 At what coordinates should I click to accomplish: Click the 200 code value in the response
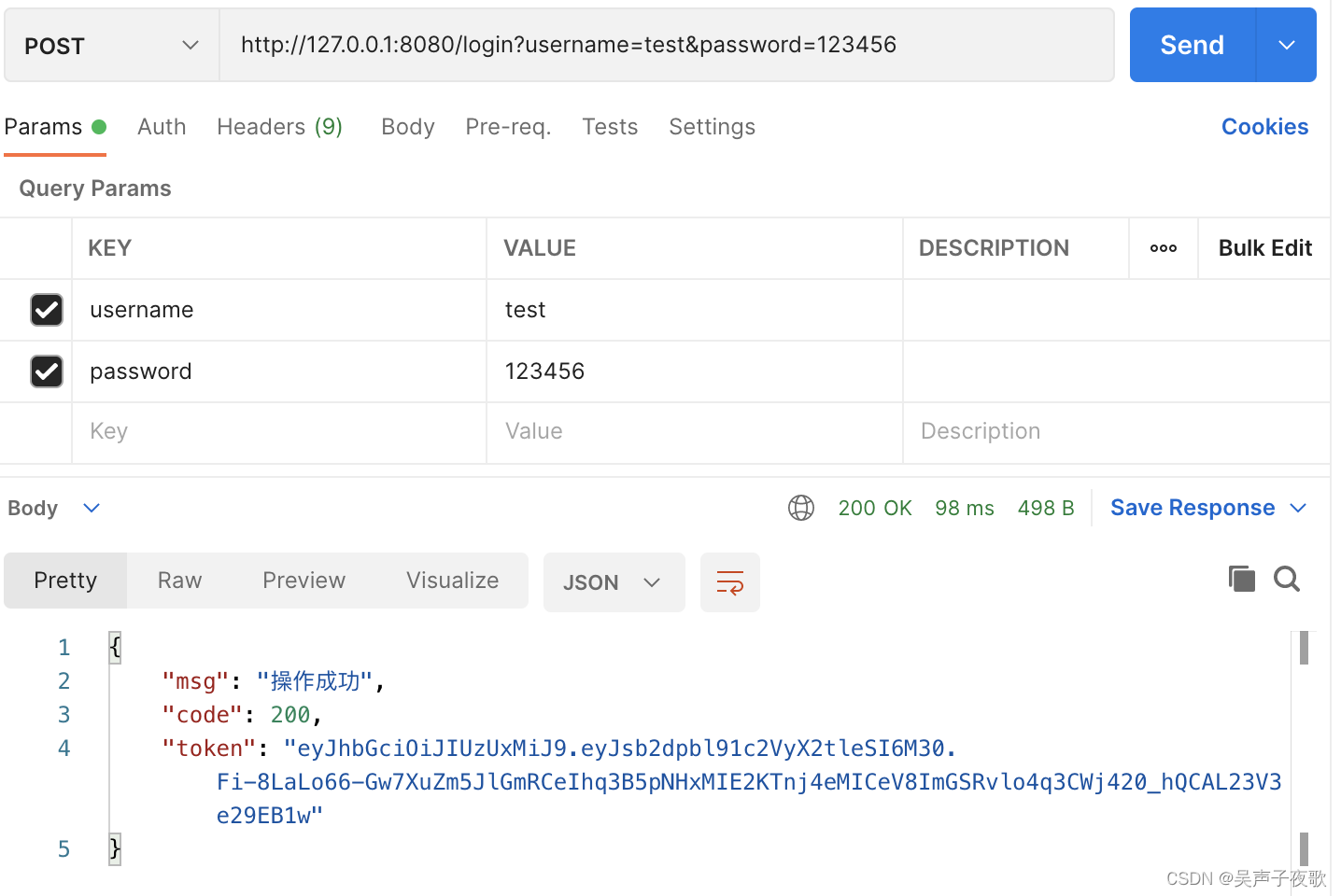pyautogui.click(x=290, y=715)
